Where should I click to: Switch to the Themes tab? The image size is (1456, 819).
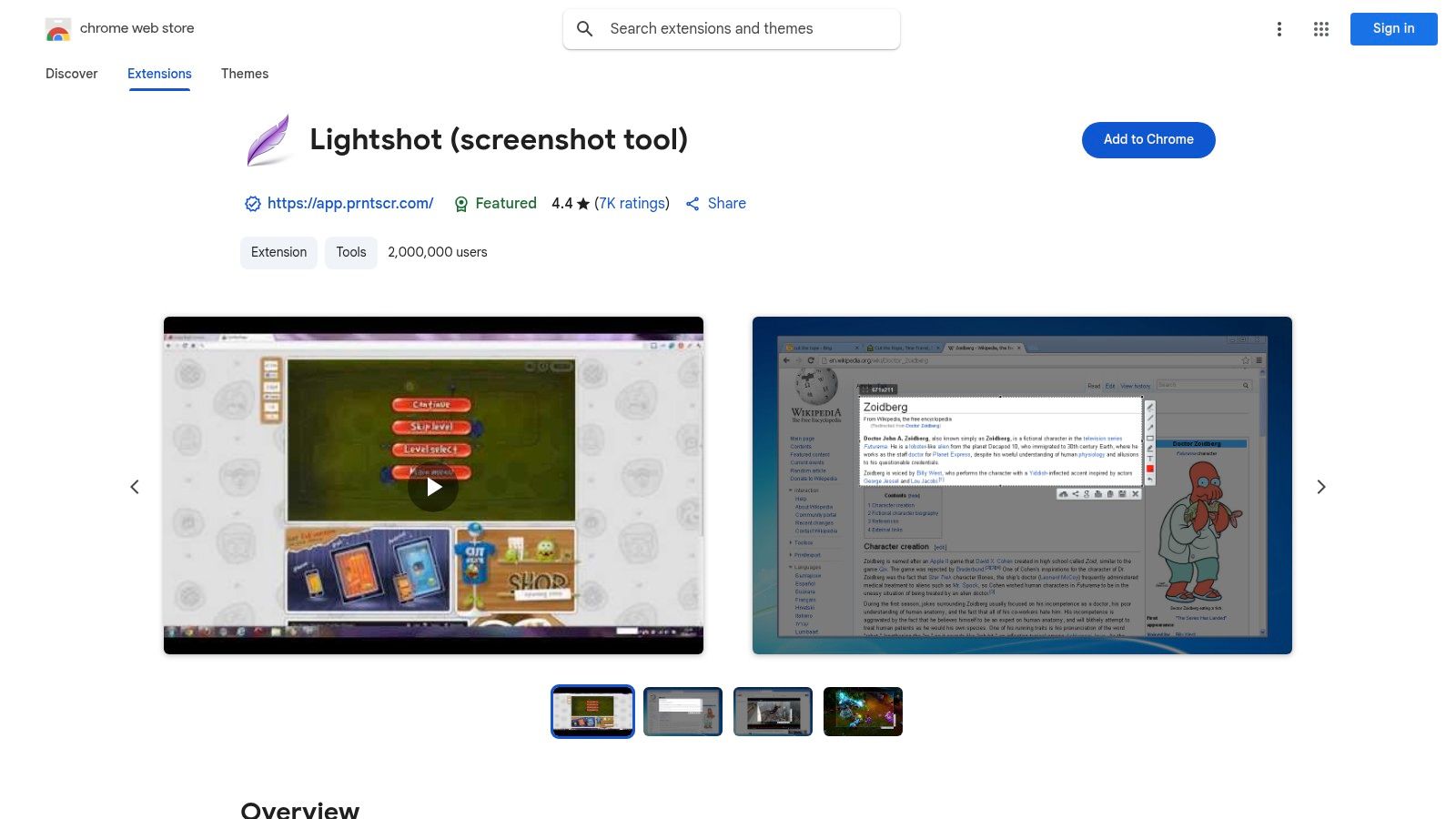[244, 74]
